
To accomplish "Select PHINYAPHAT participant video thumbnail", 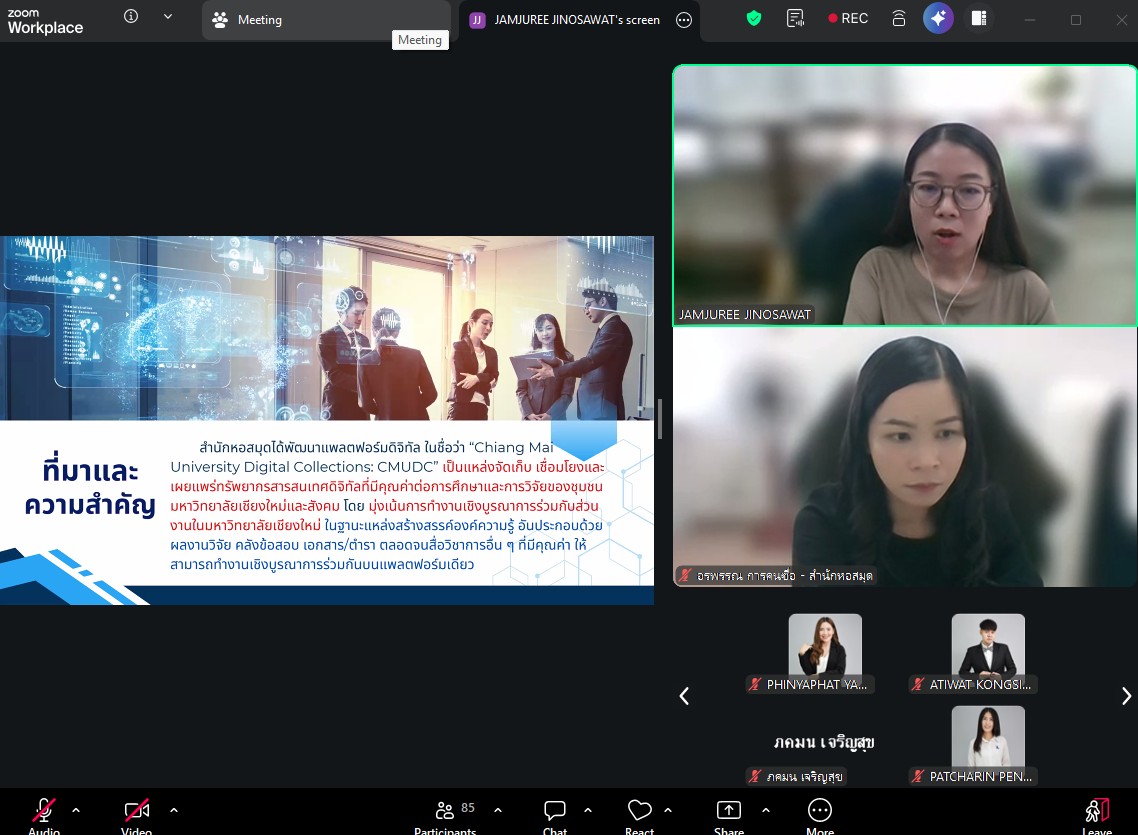I will click(x=824, y=646).
